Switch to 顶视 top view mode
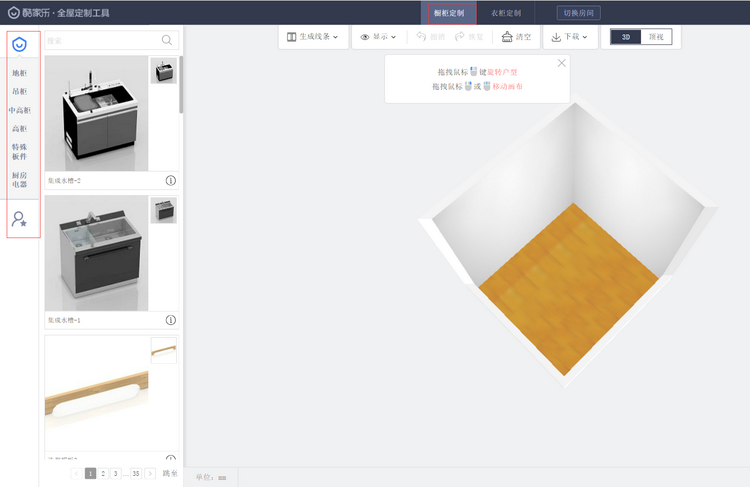The height and width of the screenshot is (487, 750). [656, 37]
